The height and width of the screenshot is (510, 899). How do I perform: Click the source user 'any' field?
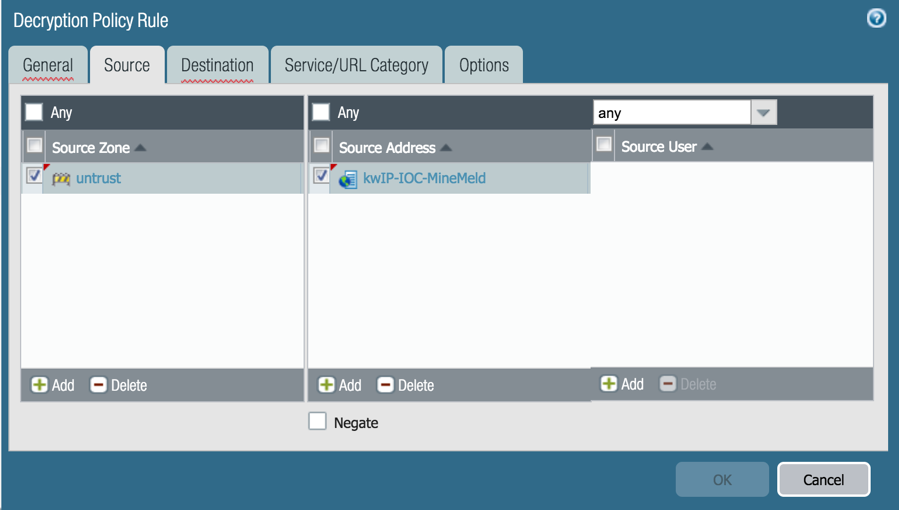pyautogui.click(x=672, y=112)
